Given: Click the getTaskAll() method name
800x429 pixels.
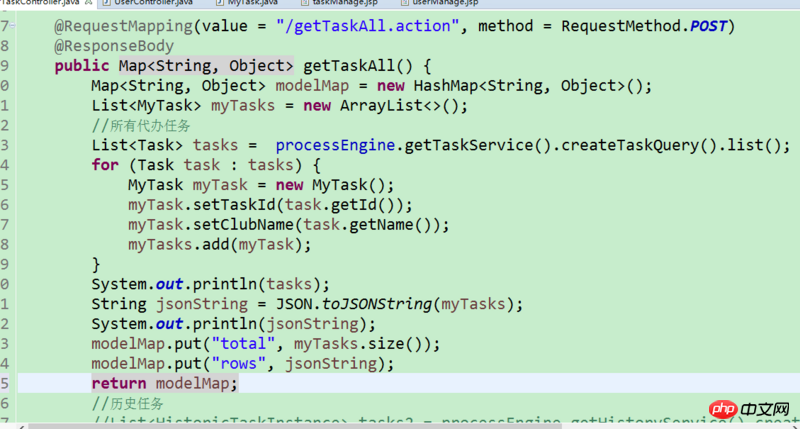Looking at the screenshot, I should 358,66.
